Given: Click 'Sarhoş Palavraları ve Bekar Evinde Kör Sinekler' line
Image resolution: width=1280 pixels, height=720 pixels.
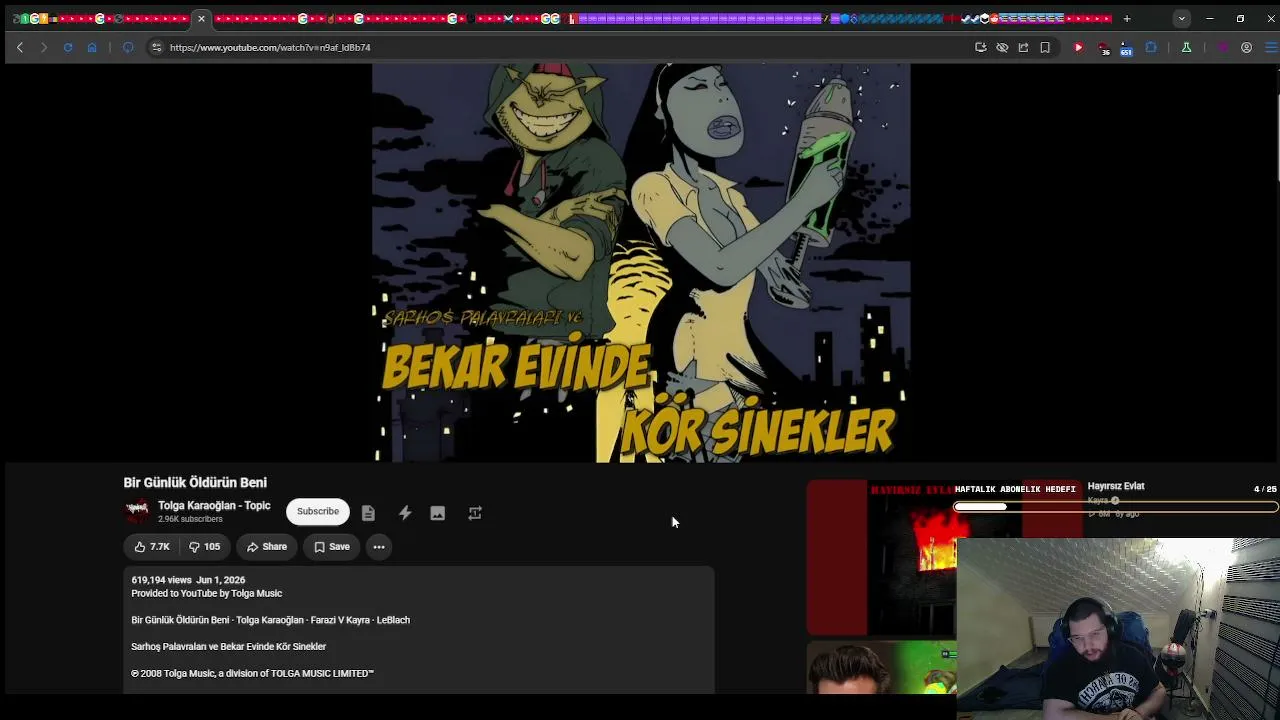Looking at the screenshot, I should point(229,647).
